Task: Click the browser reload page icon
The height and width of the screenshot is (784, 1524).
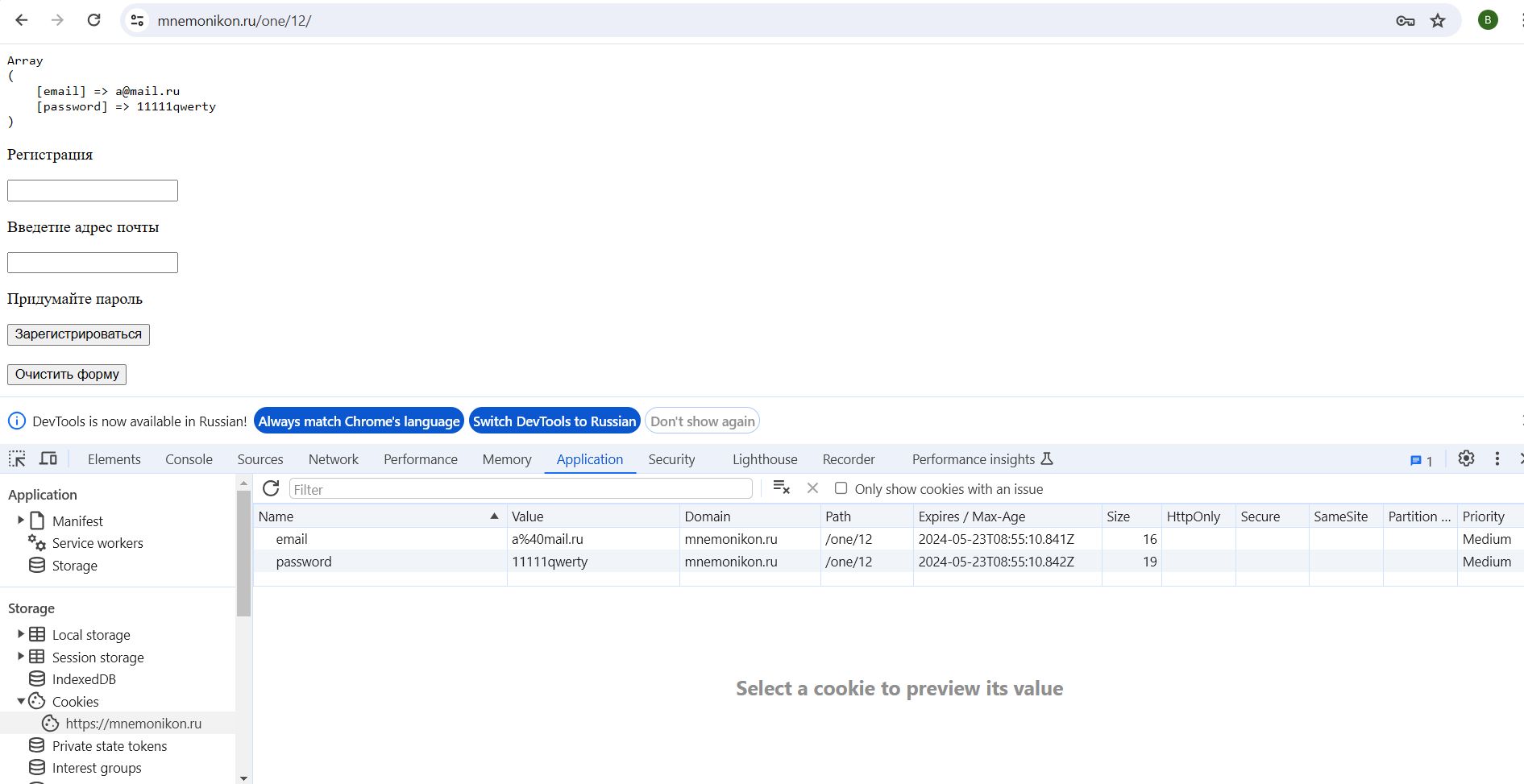Action: [93, 20]
